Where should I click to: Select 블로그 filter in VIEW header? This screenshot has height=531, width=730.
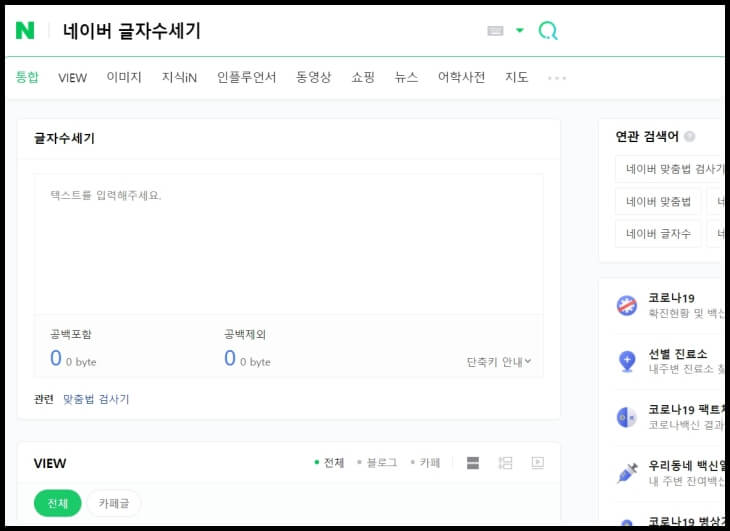377,463
